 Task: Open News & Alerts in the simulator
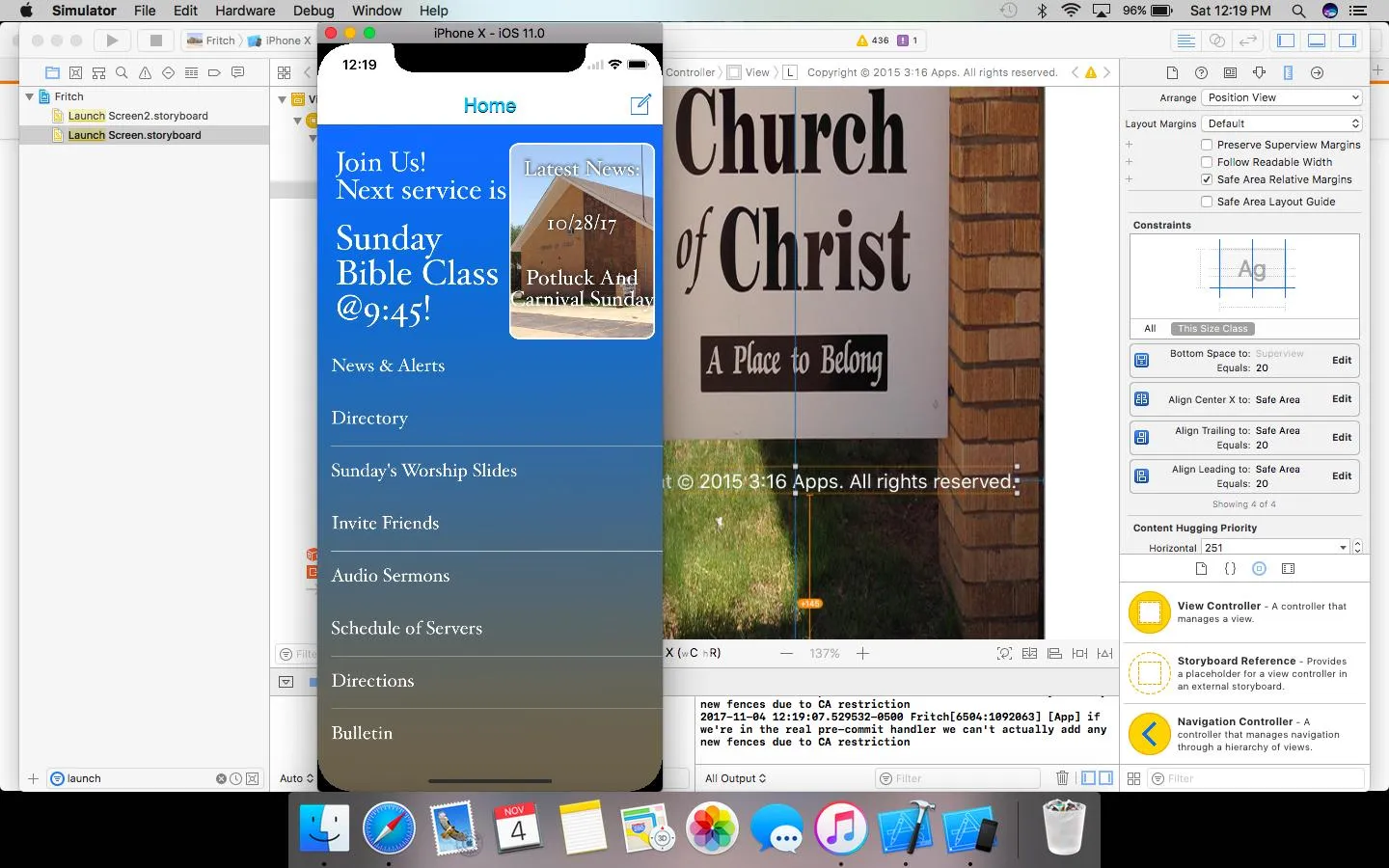point(490,366)
